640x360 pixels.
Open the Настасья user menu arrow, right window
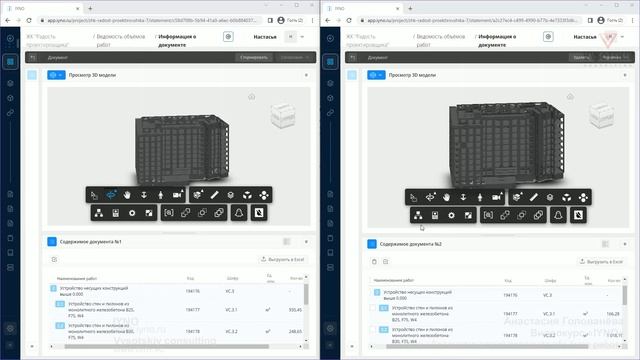622,37
